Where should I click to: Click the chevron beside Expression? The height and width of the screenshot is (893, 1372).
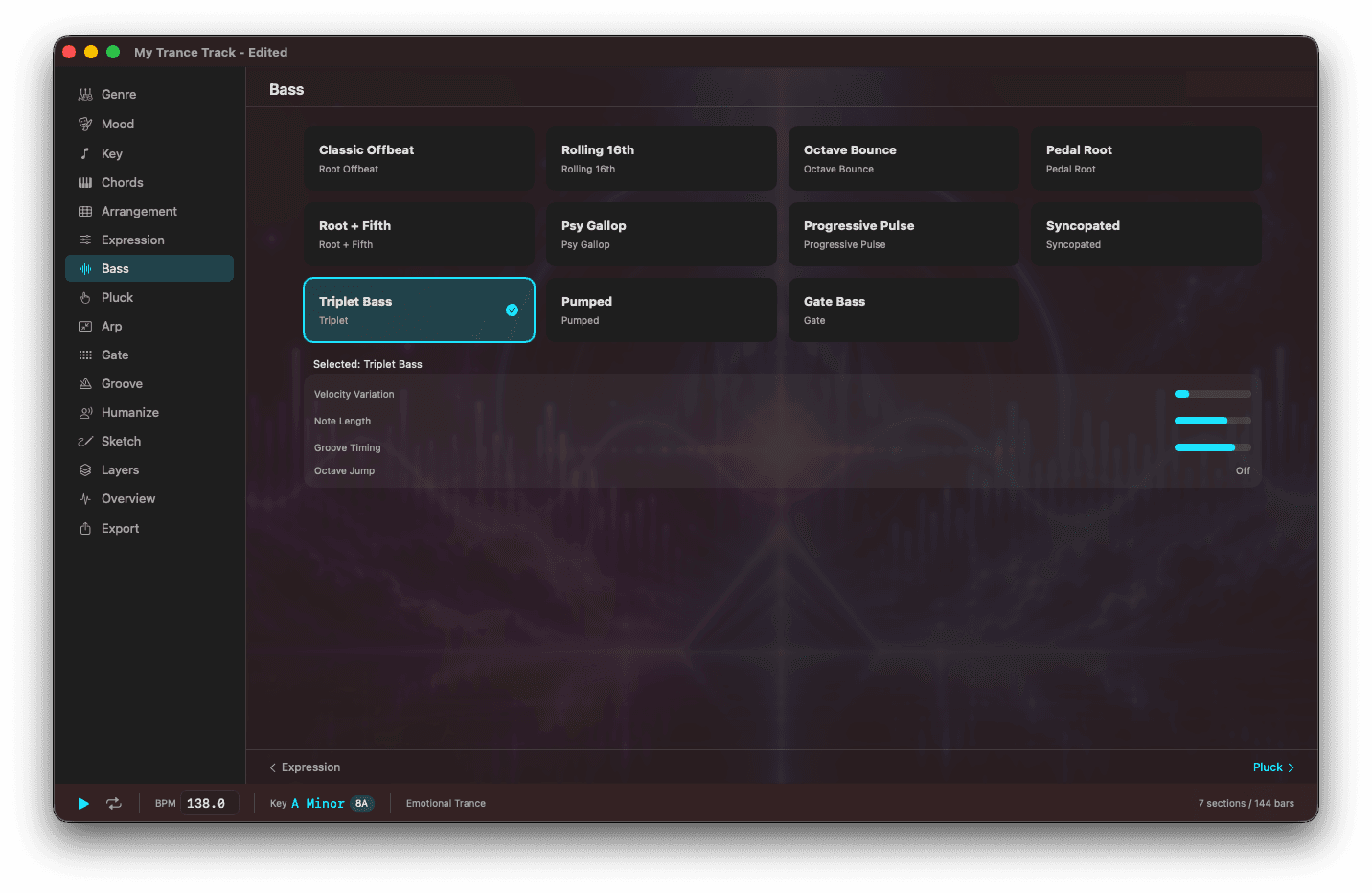[x=273, y=767]
